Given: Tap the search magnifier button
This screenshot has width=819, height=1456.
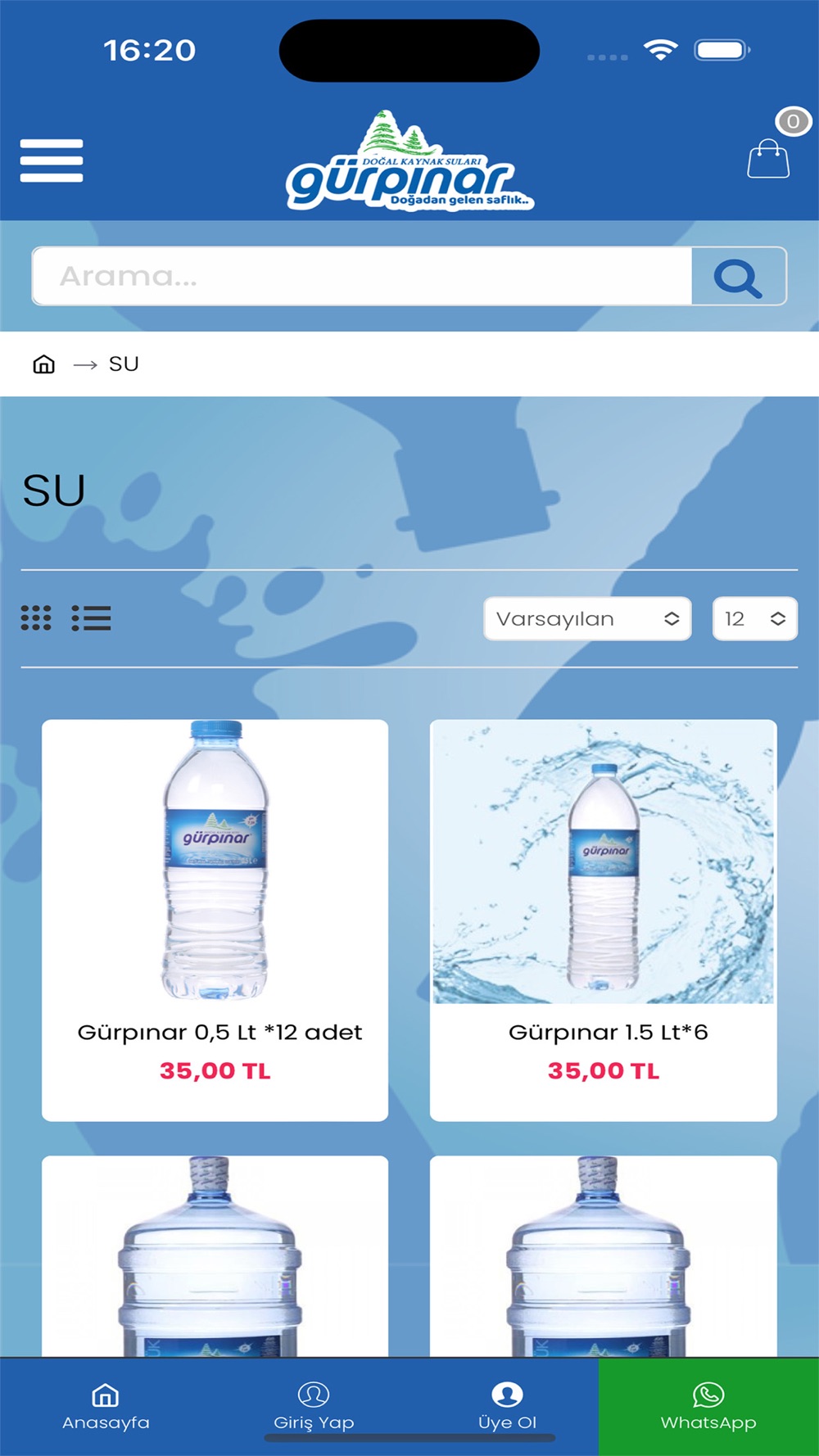Looking at the screenshot, I should point(739,277).
